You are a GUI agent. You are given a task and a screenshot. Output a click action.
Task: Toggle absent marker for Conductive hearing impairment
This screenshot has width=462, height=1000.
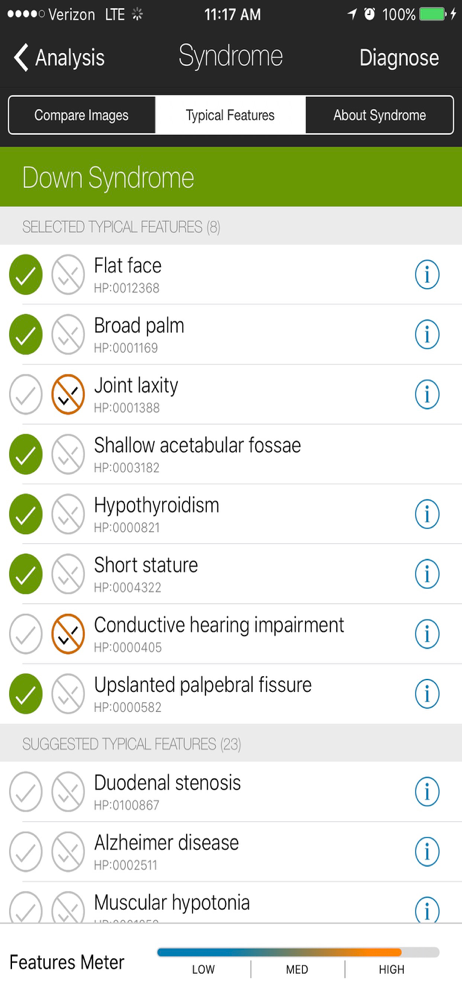pyautogui.click(x=68, y=635)
